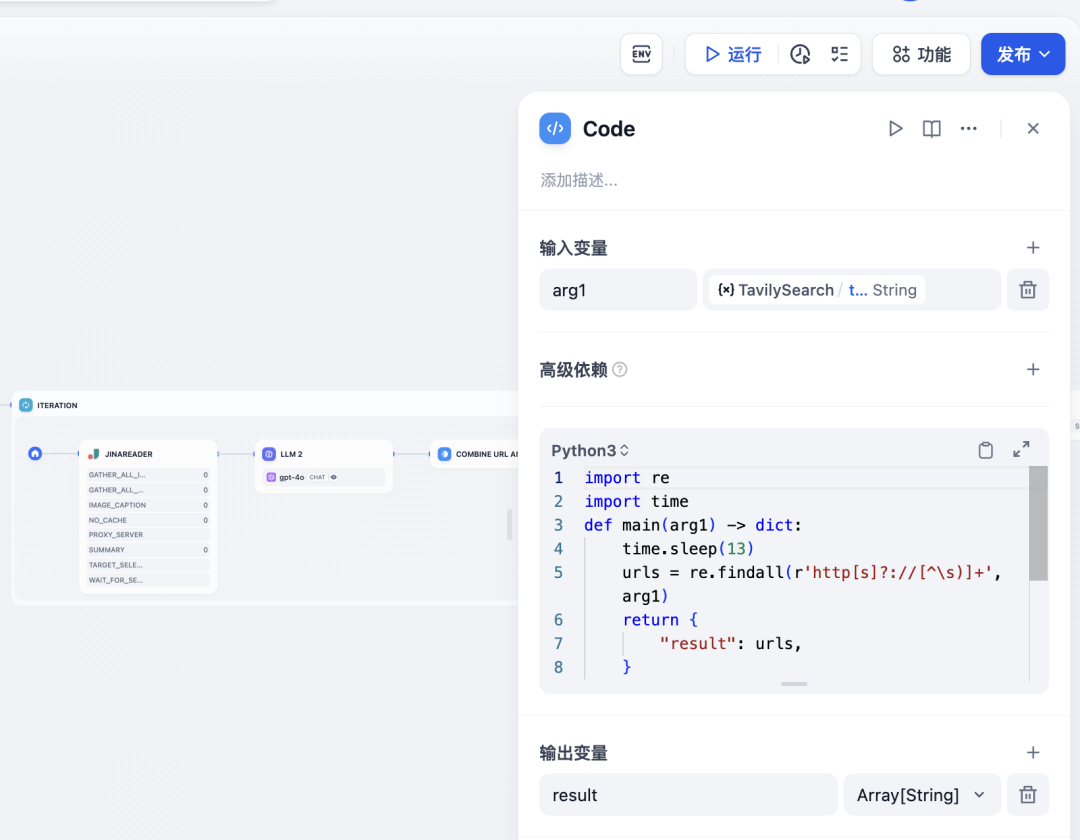Click the COMBINE URL node icon
The width and height of the screenshot is (1080, 840).
pos(444,454)
